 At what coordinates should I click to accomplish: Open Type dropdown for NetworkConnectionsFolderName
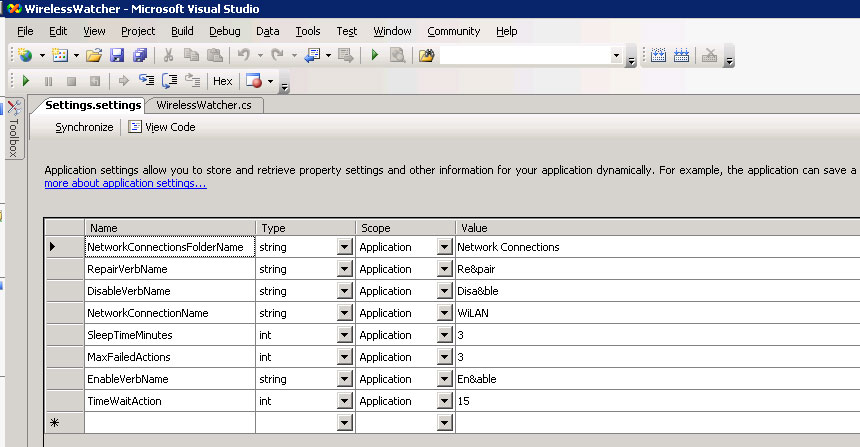point(344,247)
